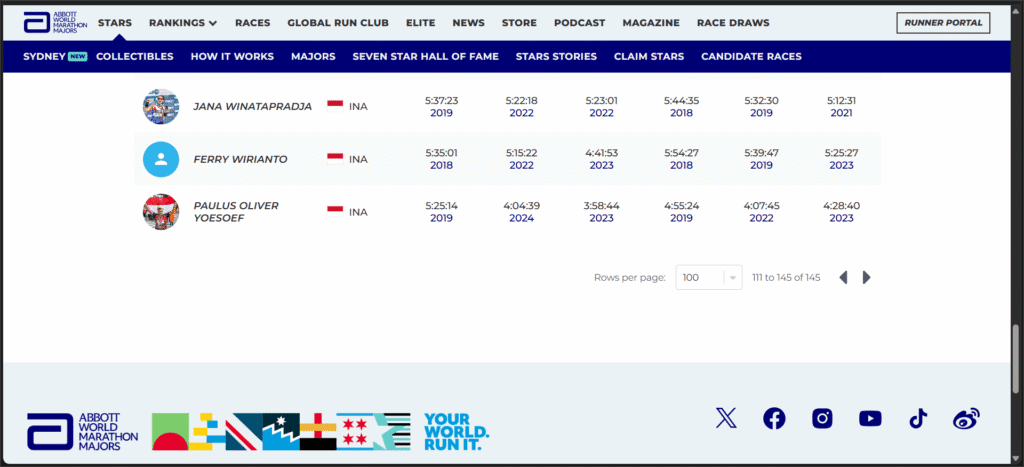The width and height of the screenshot is (1024, 467).
Task: Go to next page arrow
Action: tap(867, 277)
